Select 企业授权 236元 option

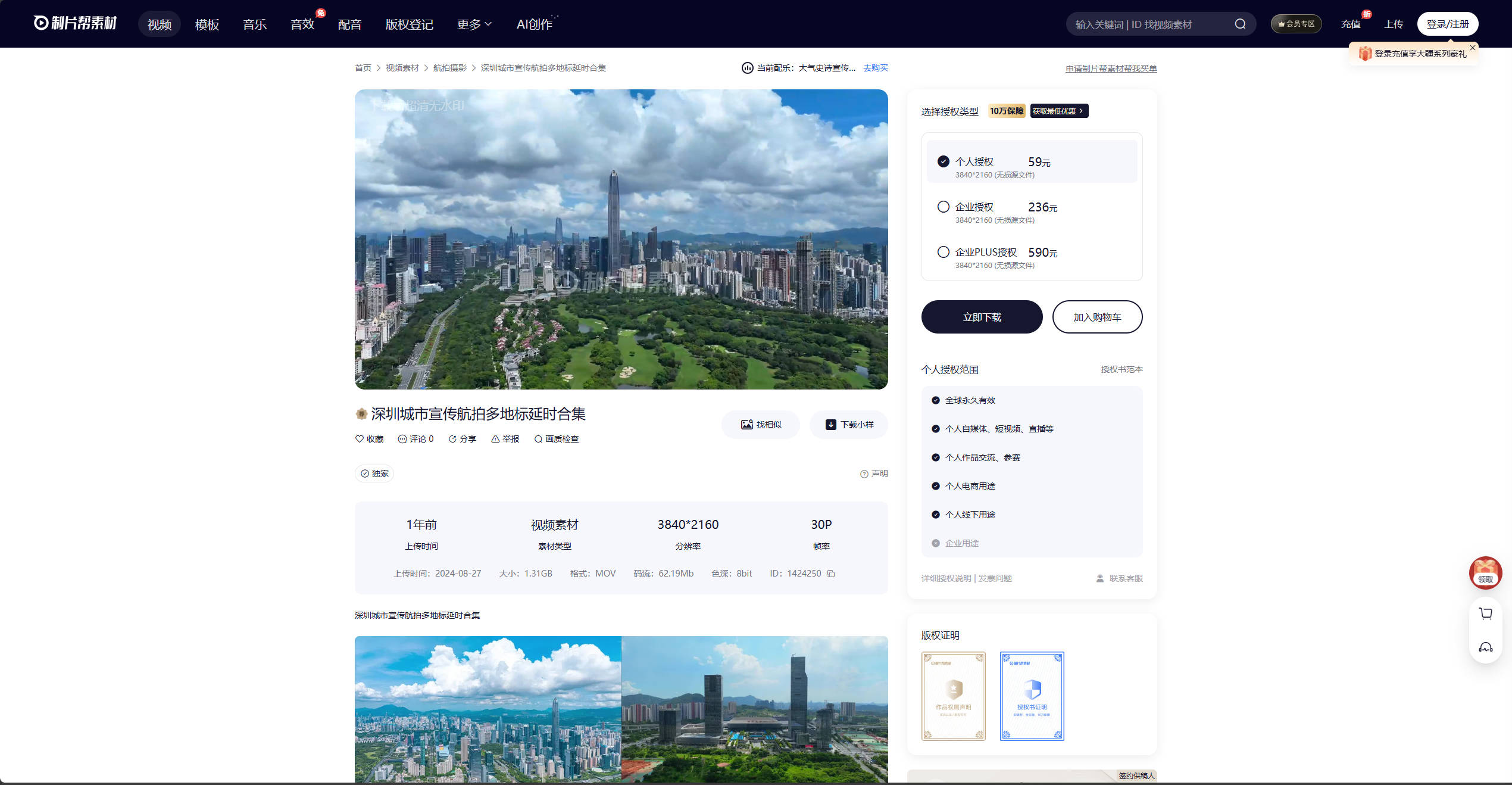944,207
